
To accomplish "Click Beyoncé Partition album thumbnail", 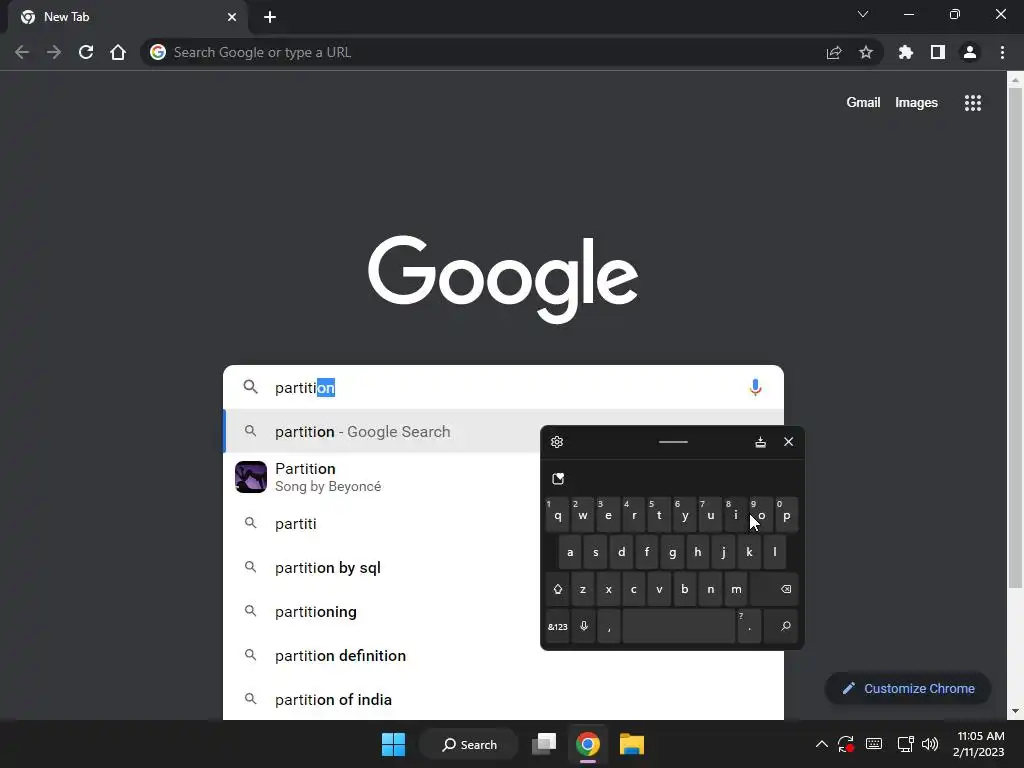I will point(251,477).
